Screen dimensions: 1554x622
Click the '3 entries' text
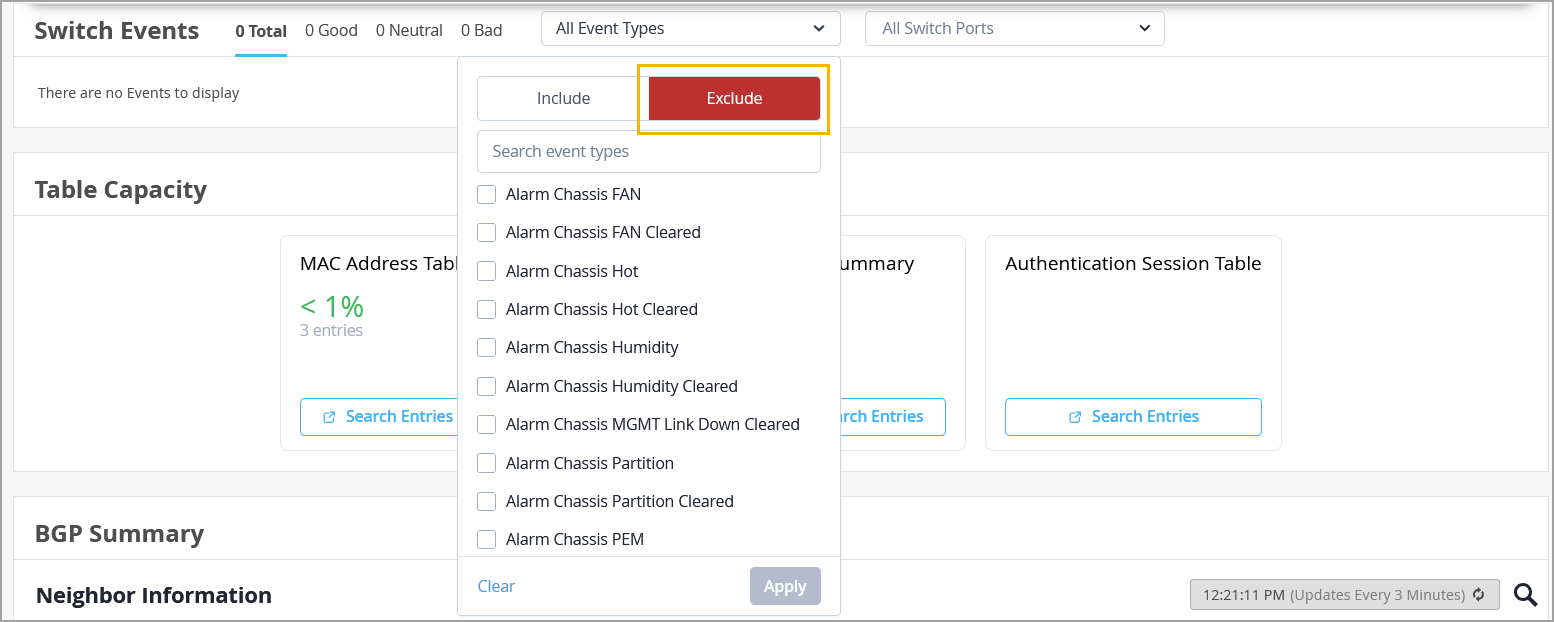pyautogui.click(x=331, y=330)
